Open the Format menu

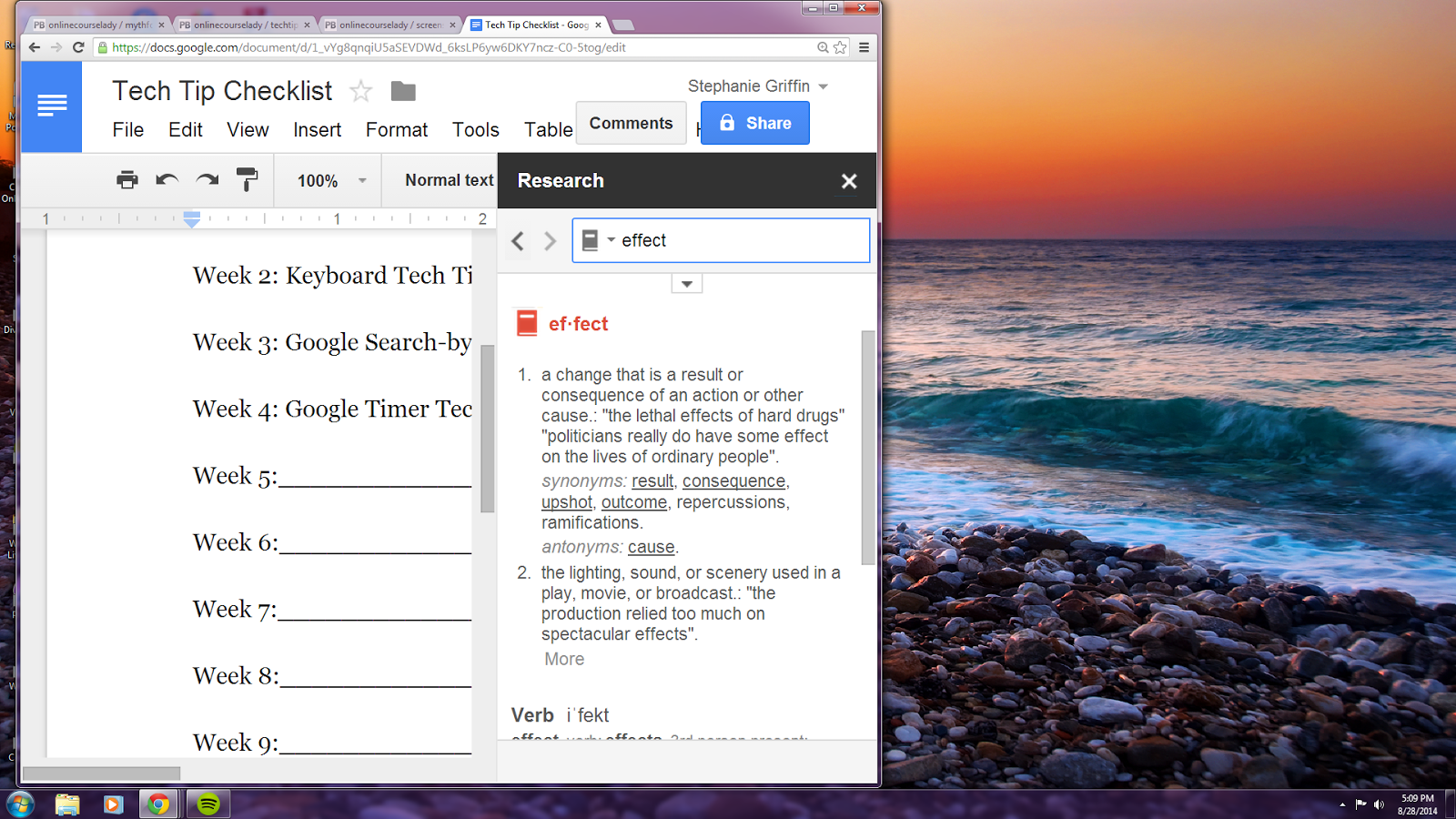397,130
